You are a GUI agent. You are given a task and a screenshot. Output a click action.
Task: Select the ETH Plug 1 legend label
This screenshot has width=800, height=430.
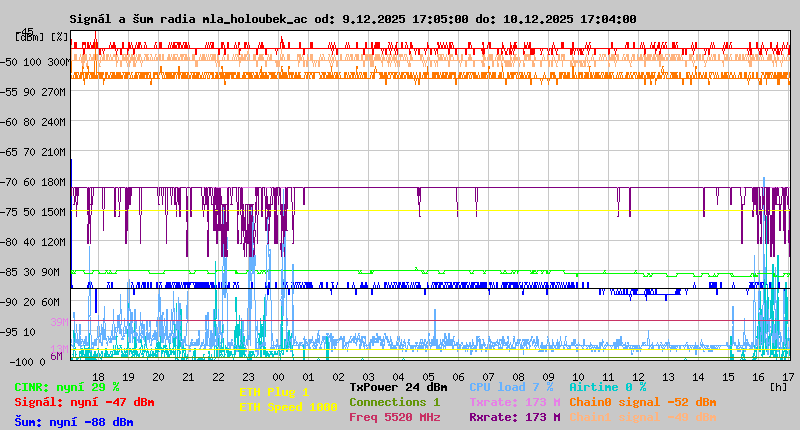tap(274, 392)
